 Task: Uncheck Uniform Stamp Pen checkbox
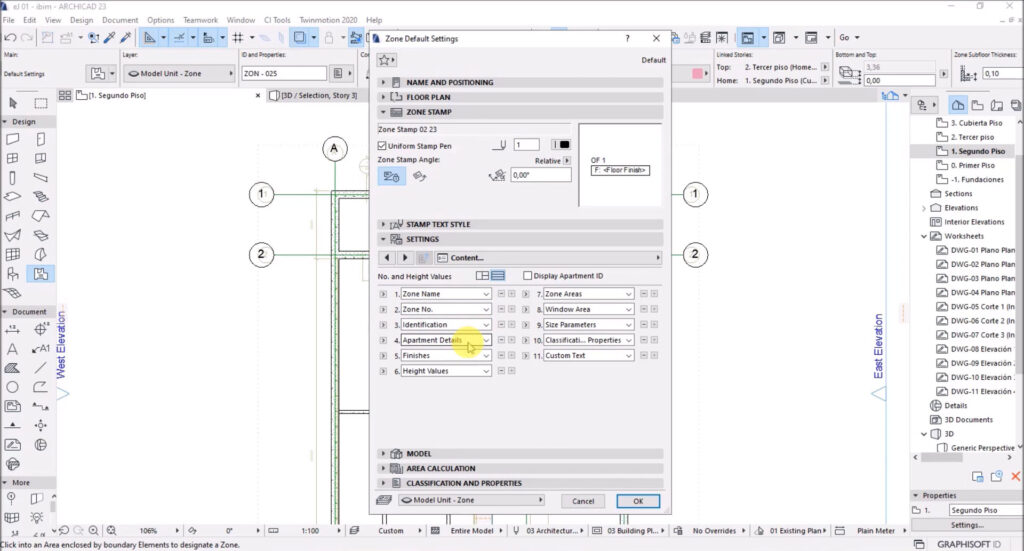coord(383,146)
